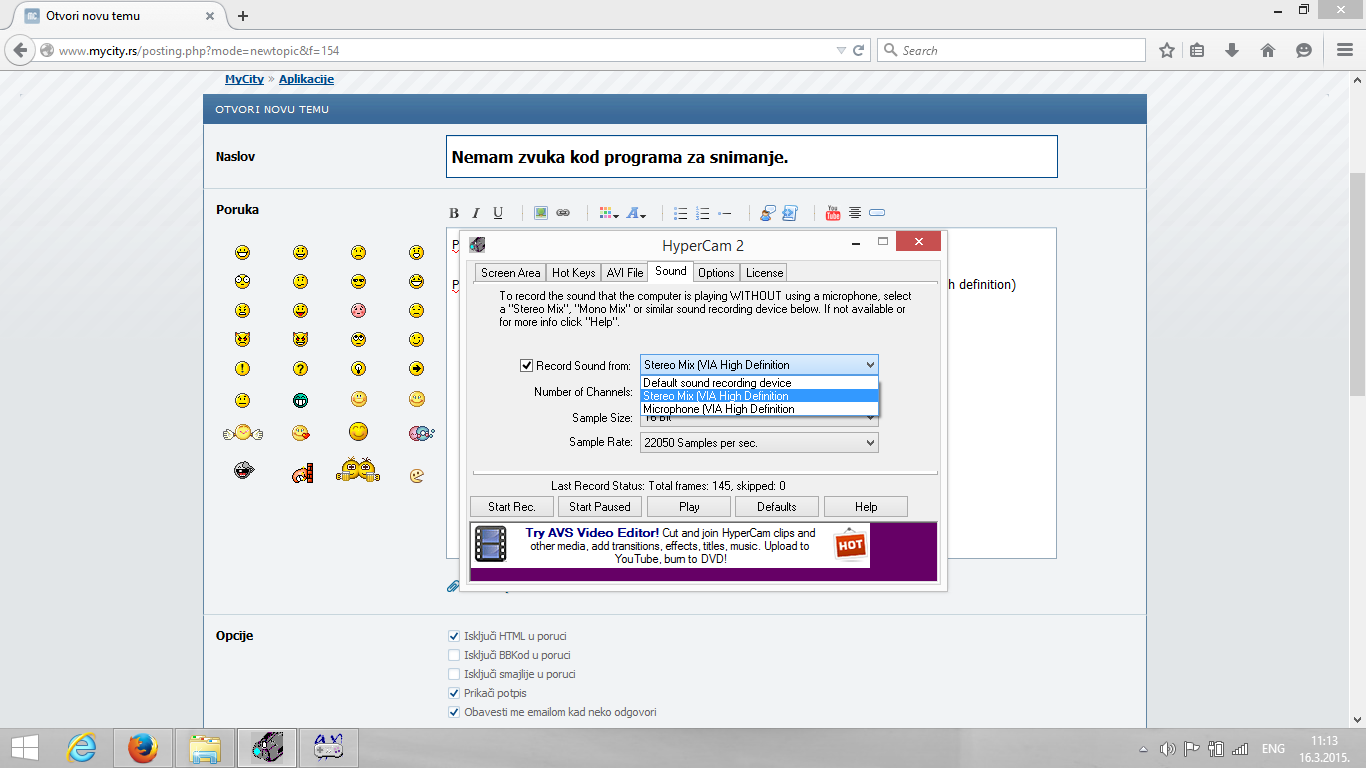1366x768 pixels.
Task: Apply bold formatting in the message editor
Action: tap(454, 213)
